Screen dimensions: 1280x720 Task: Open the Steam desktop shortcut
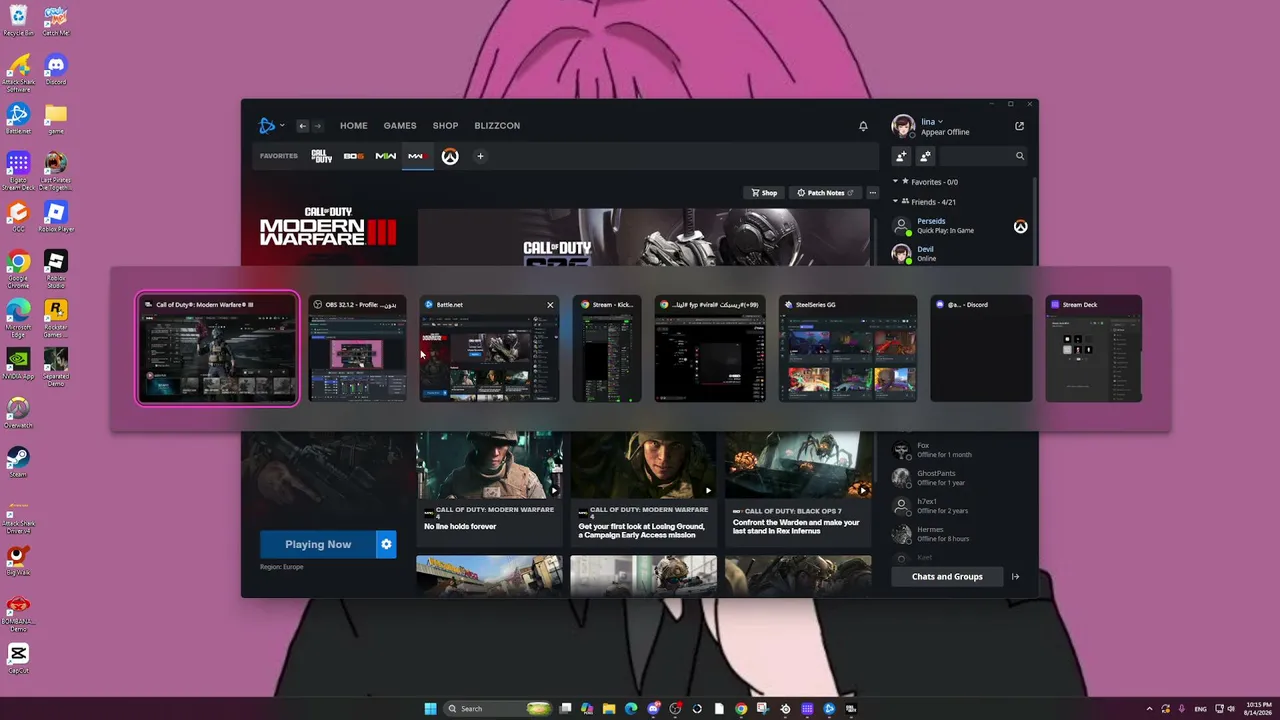pos(18,460)
